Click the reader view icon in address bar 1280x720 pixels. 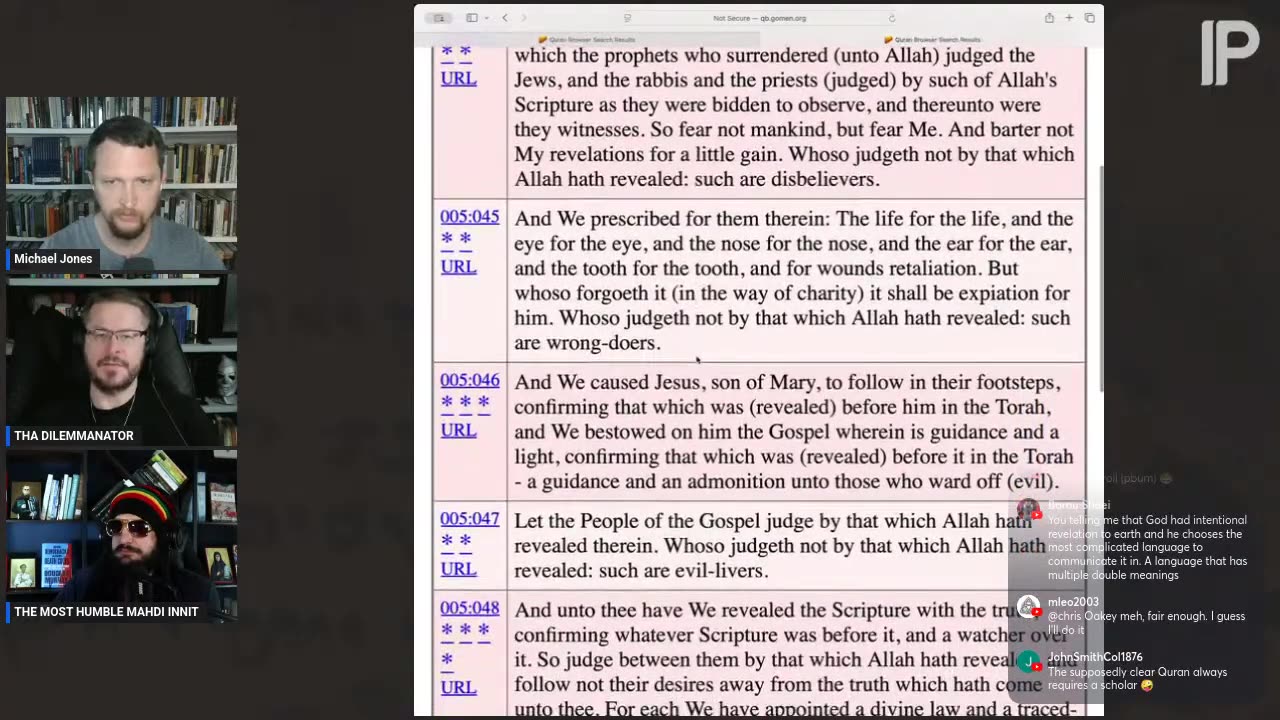[x=628, y=18]
